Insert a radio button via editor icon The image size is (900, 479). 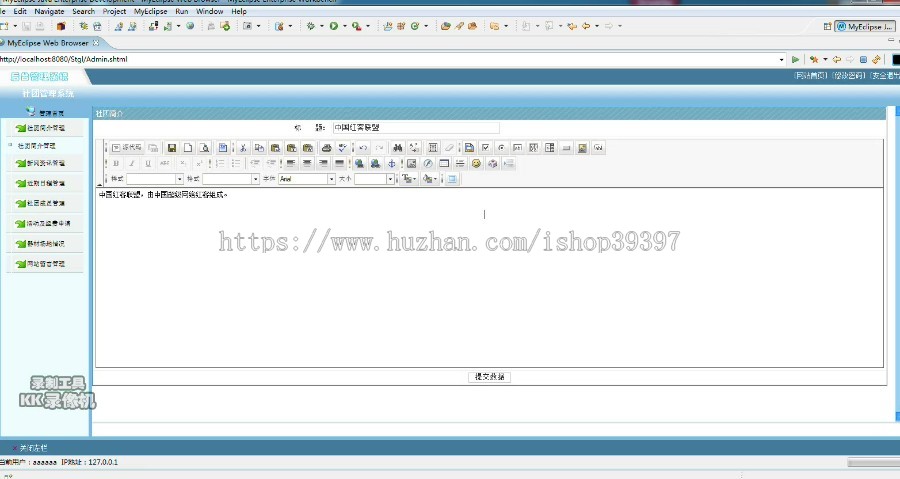(x=502, y=148)
